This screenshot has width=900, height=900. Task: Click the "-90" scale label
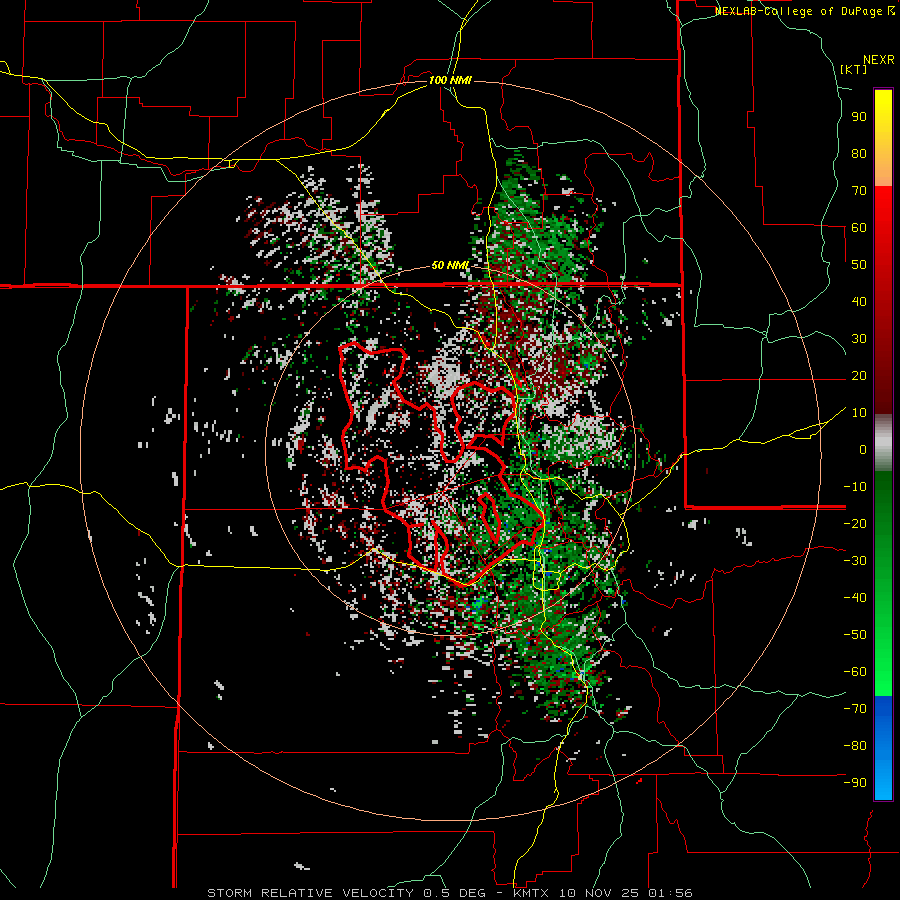855,783
